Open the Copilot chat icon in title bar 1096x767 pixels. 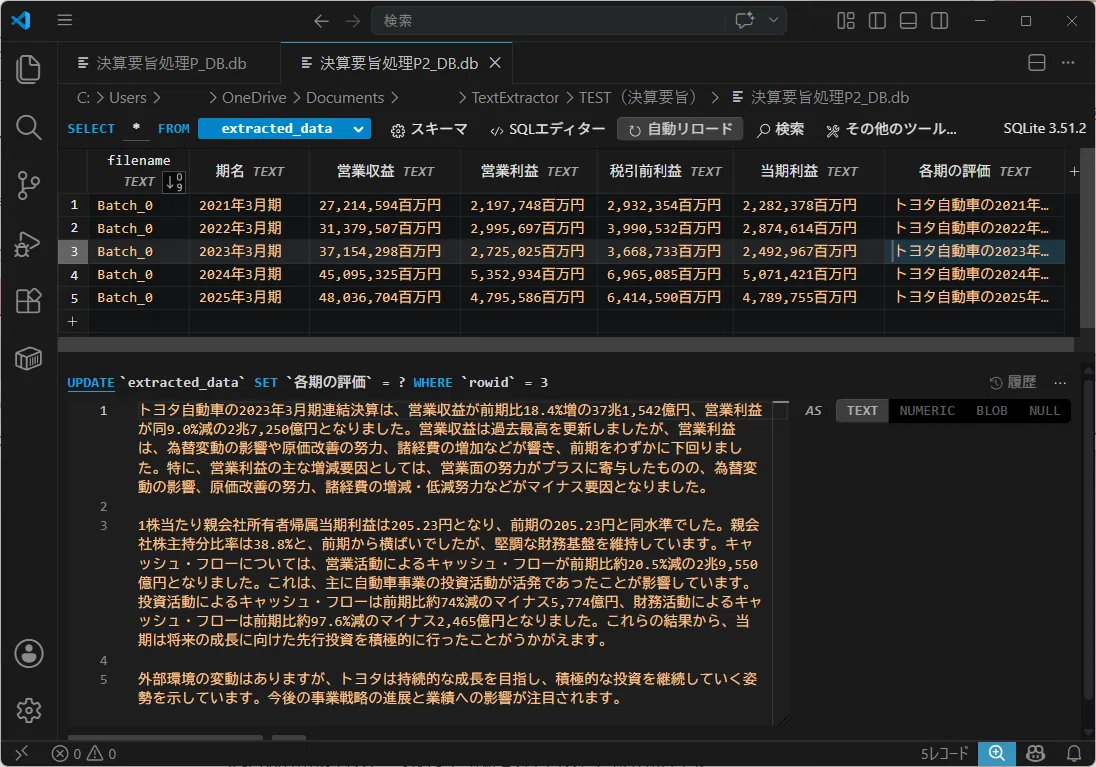(745, 20)
